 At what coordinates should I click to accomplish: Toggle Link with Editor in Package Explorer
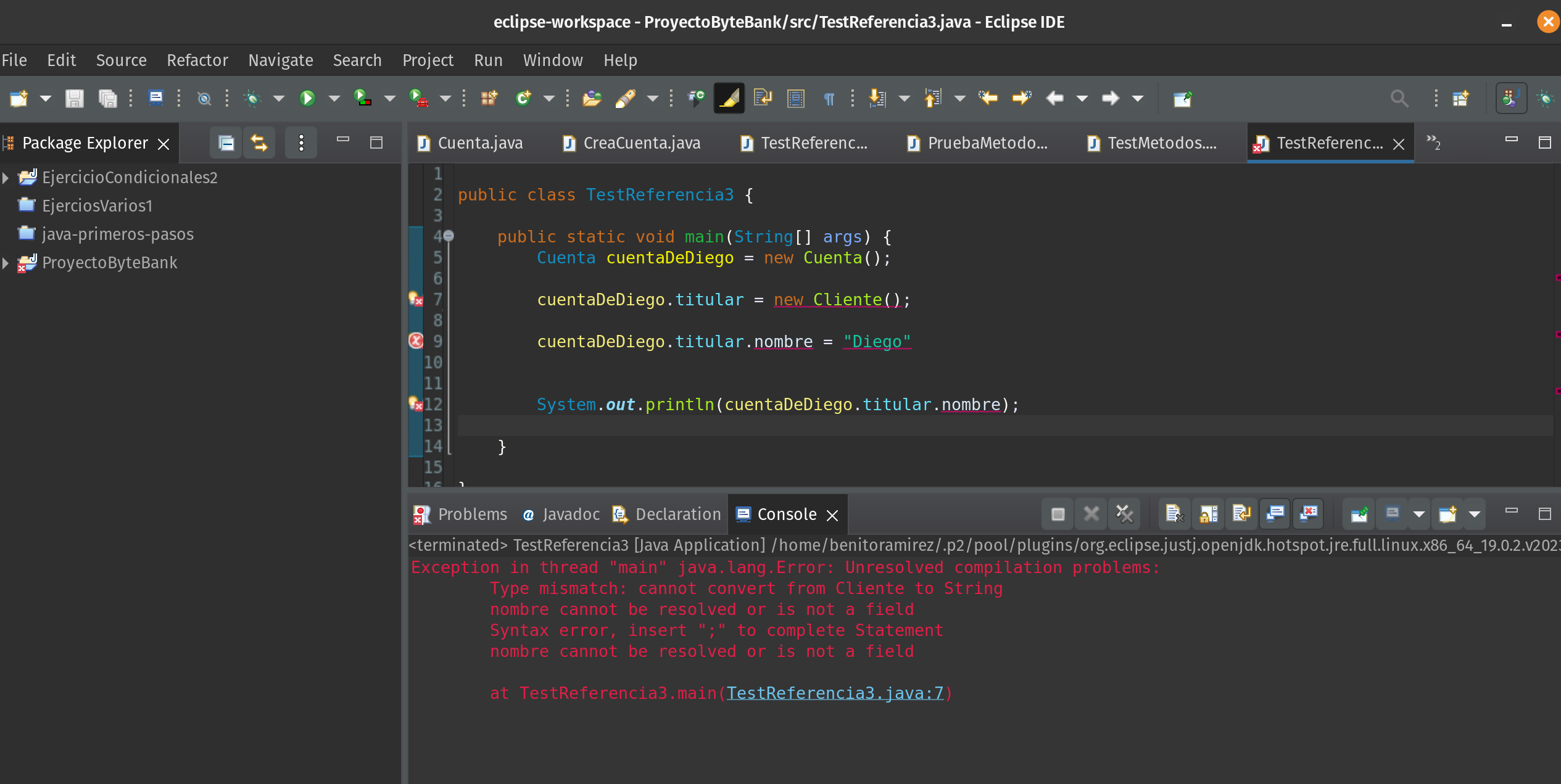(x=259, y=143)
